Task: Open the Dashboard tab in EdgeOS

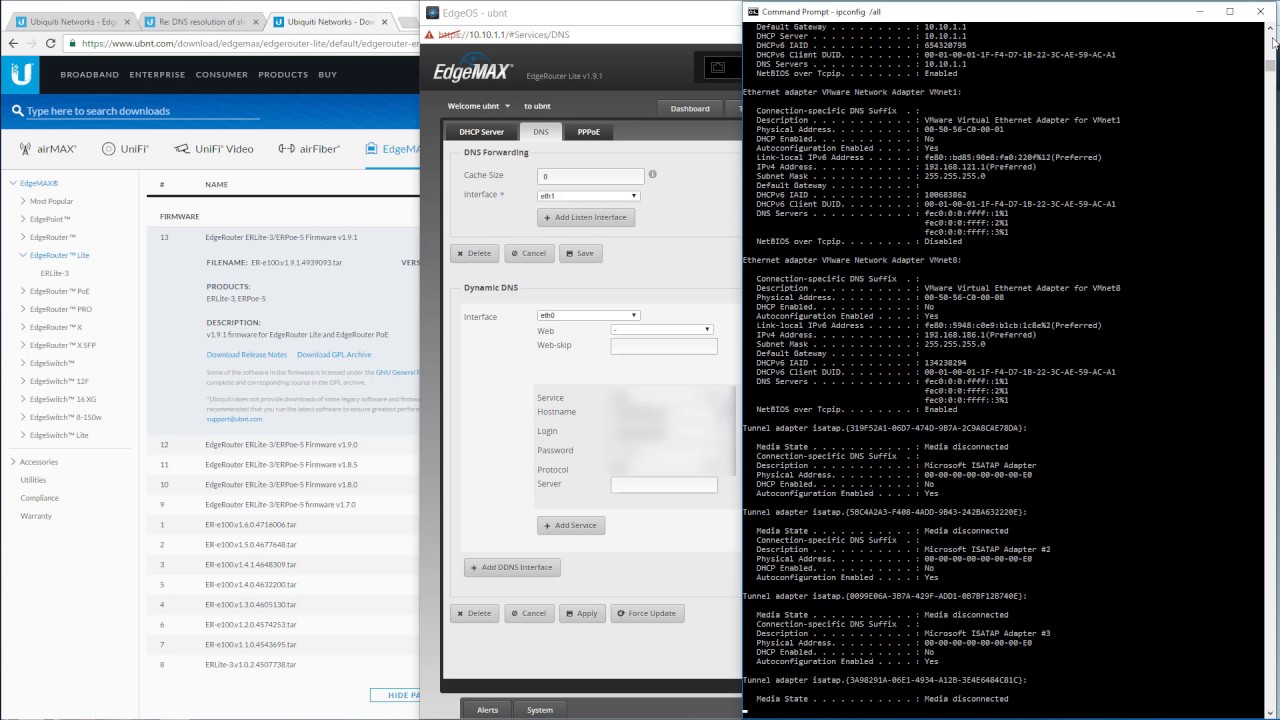Action: [x=690, y=108]
